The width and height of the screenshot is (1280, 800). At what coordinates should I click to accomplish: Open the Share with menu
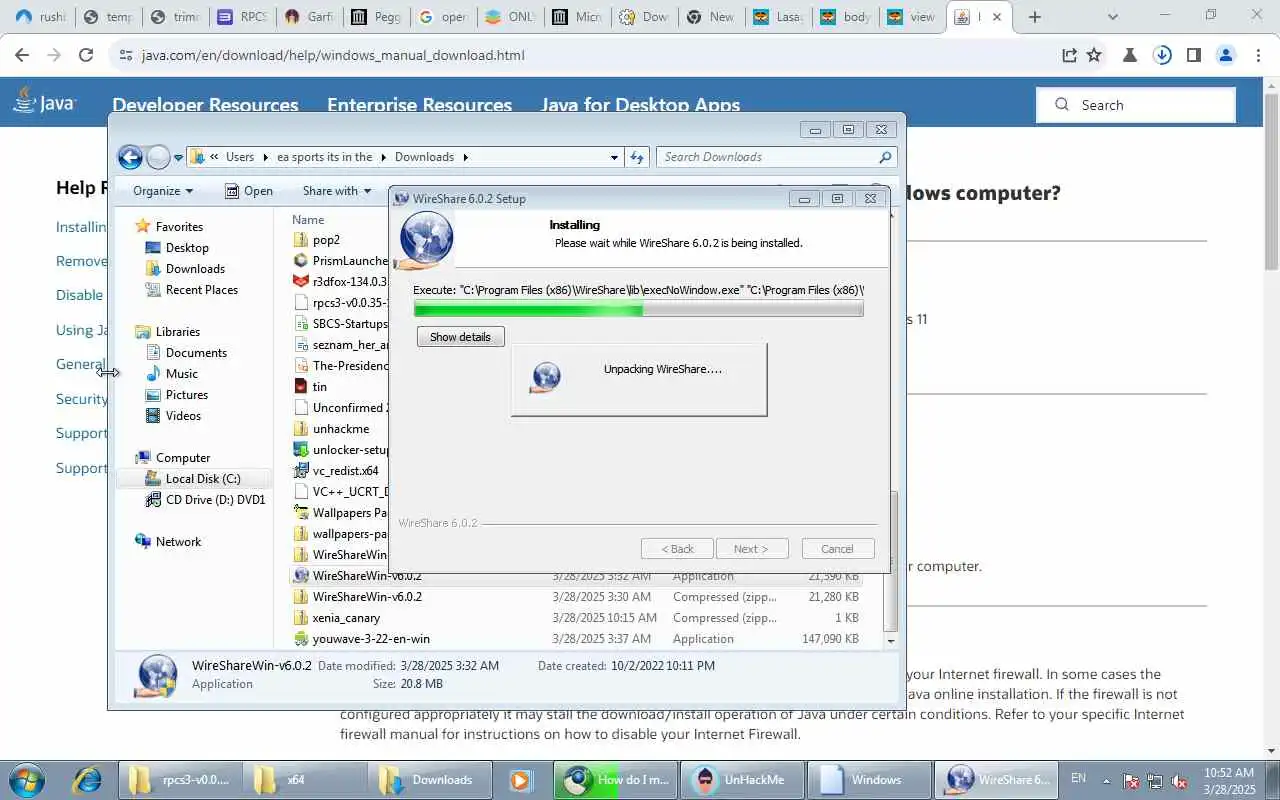pos(337,191)
